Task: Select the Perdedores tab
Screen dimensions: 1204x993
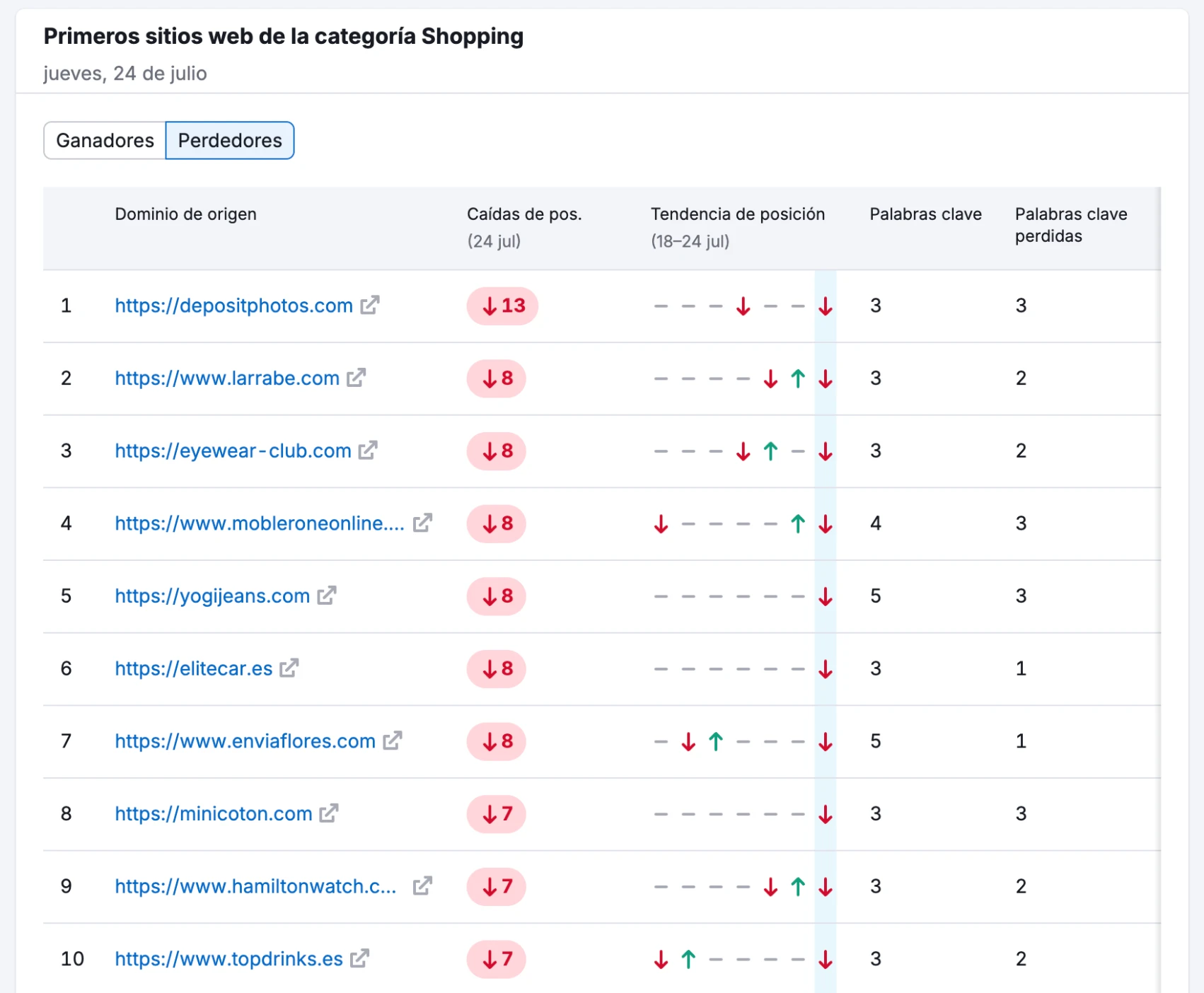Action: pos(229,140)
